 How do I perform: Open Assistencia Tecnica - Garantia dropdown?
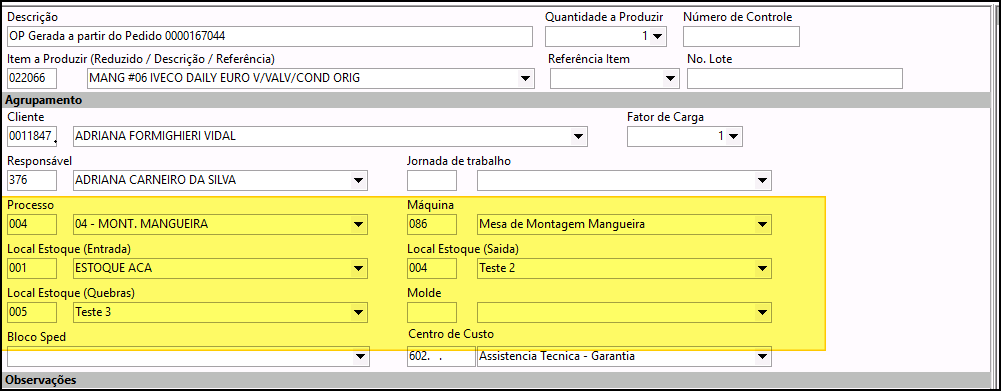[762, 356]
